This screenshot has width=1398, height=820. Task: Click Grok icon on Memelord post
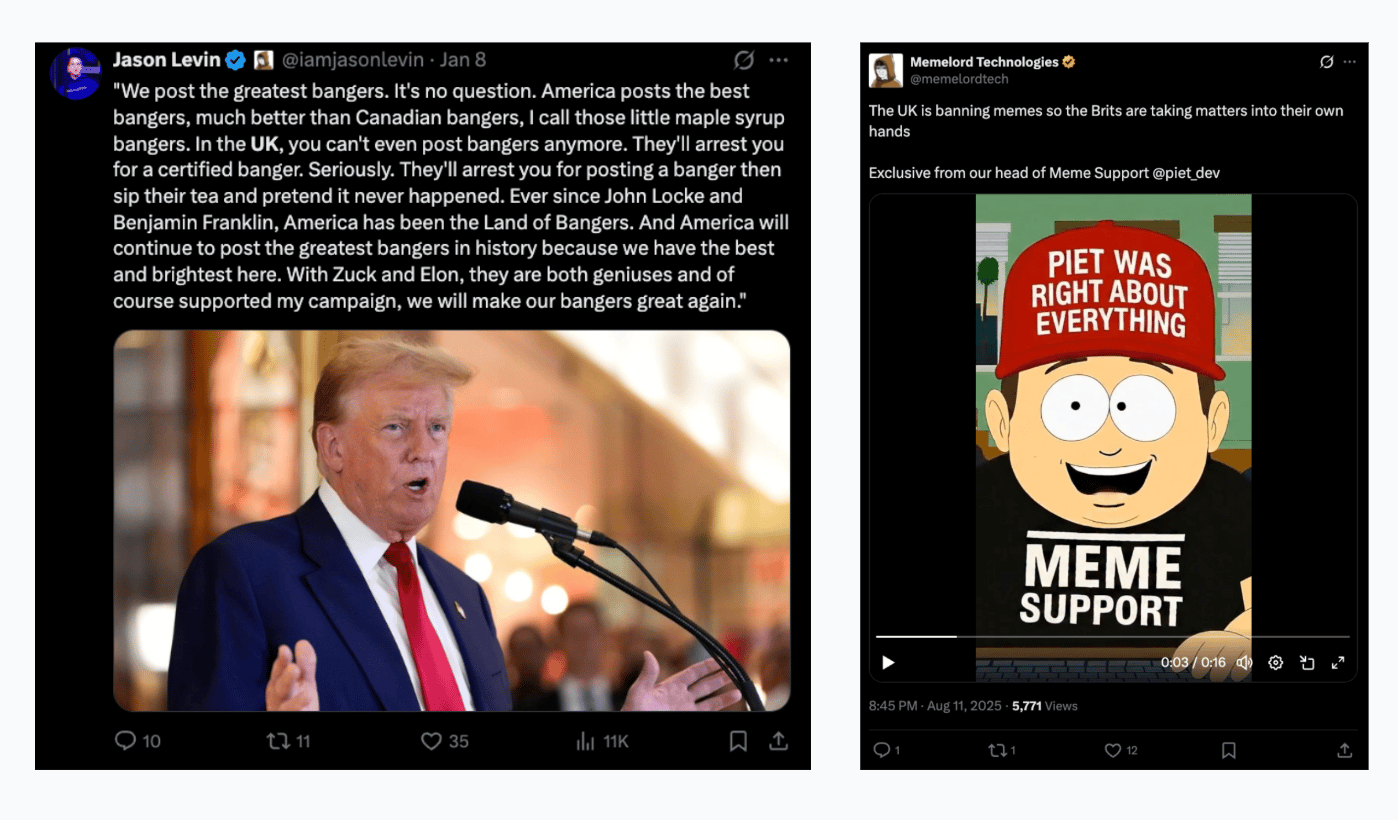1326,62
